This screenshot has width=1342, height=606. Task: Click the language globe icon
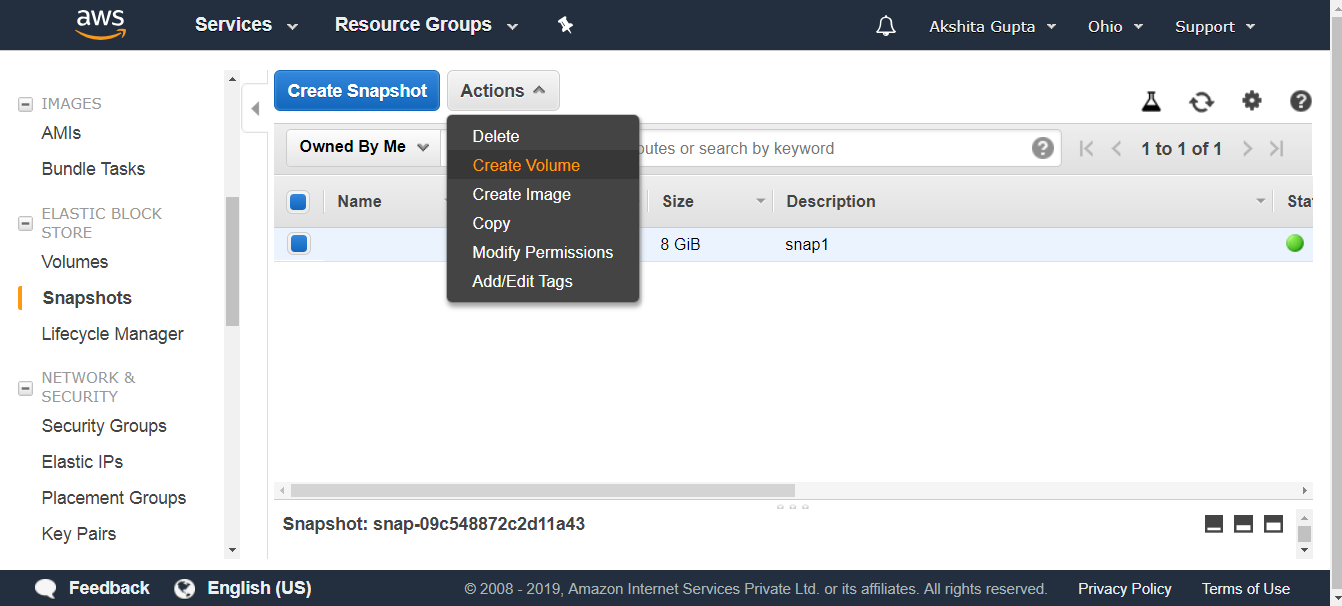[x=184, y=588]
